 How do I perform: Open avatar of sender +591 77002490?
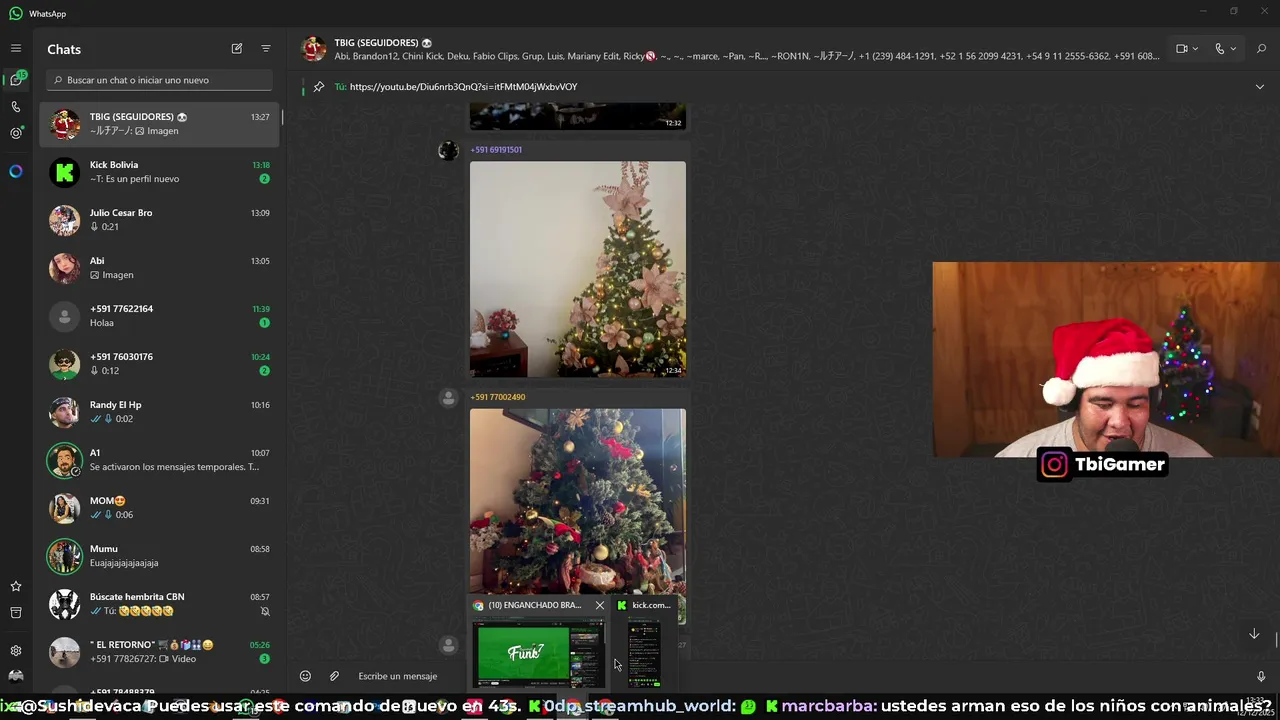448,398
